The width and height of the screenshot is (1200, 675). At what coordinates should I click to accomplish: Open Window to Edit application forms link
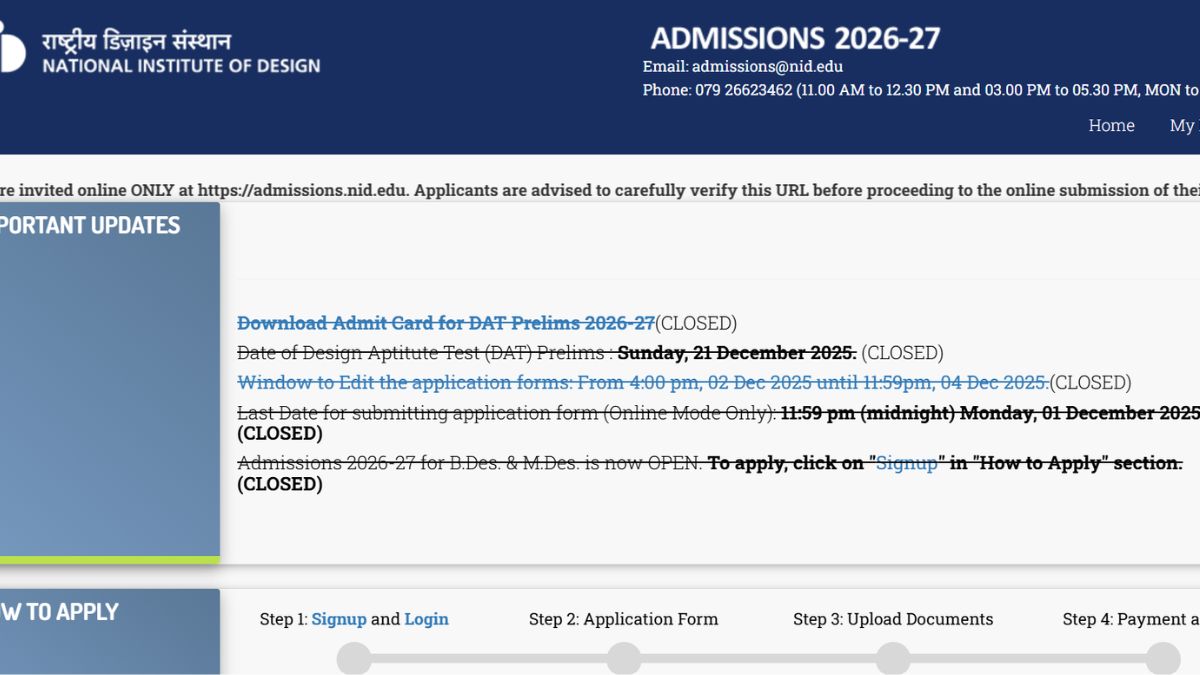pyautogui.click(x=642, y=383)
